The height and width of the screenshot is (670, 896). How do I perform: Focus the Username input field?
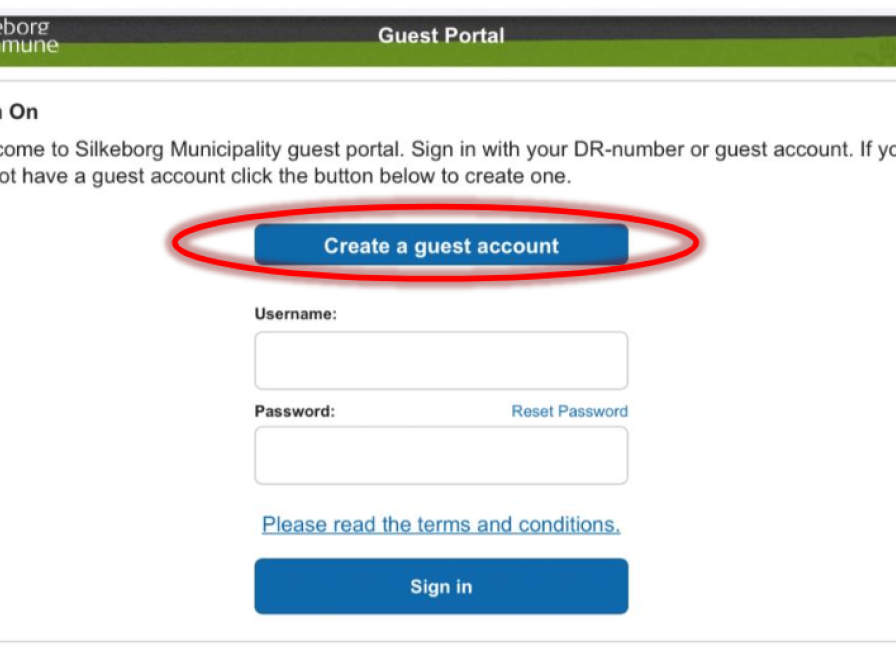[x=441, y=361]
